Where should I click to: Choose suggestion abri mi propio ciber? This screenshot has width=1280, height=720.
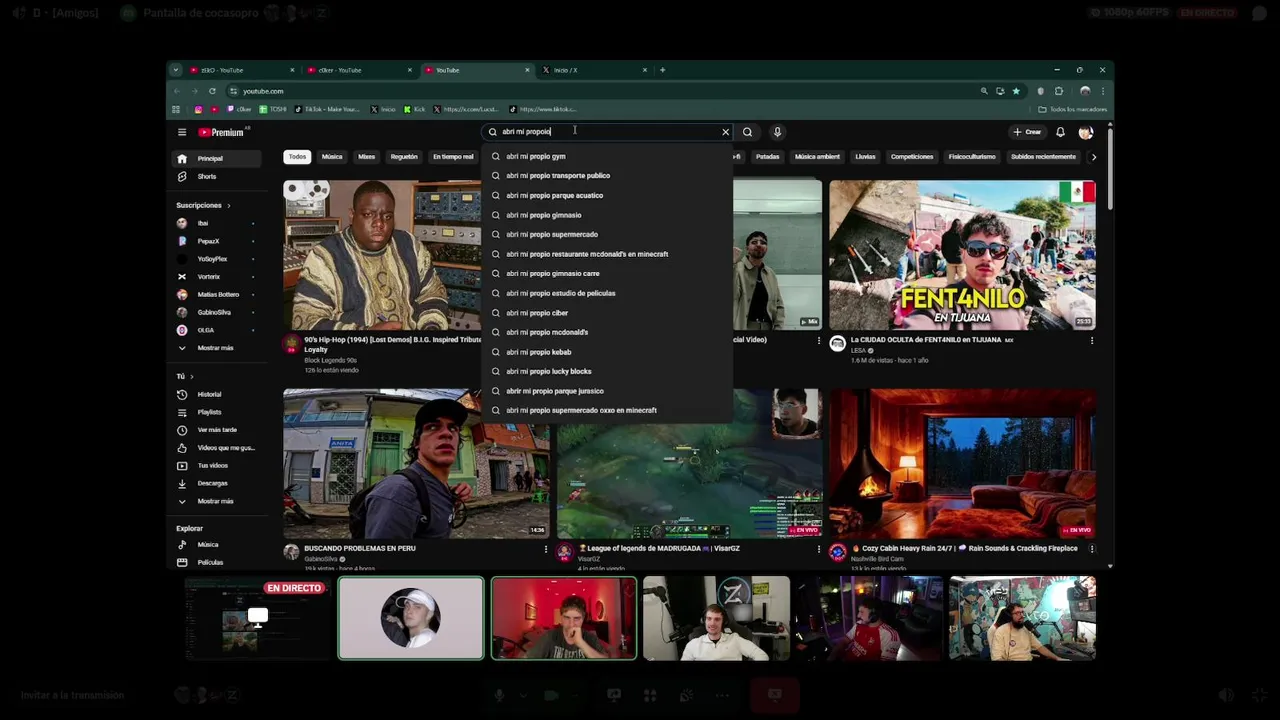[x=607, y=313]
